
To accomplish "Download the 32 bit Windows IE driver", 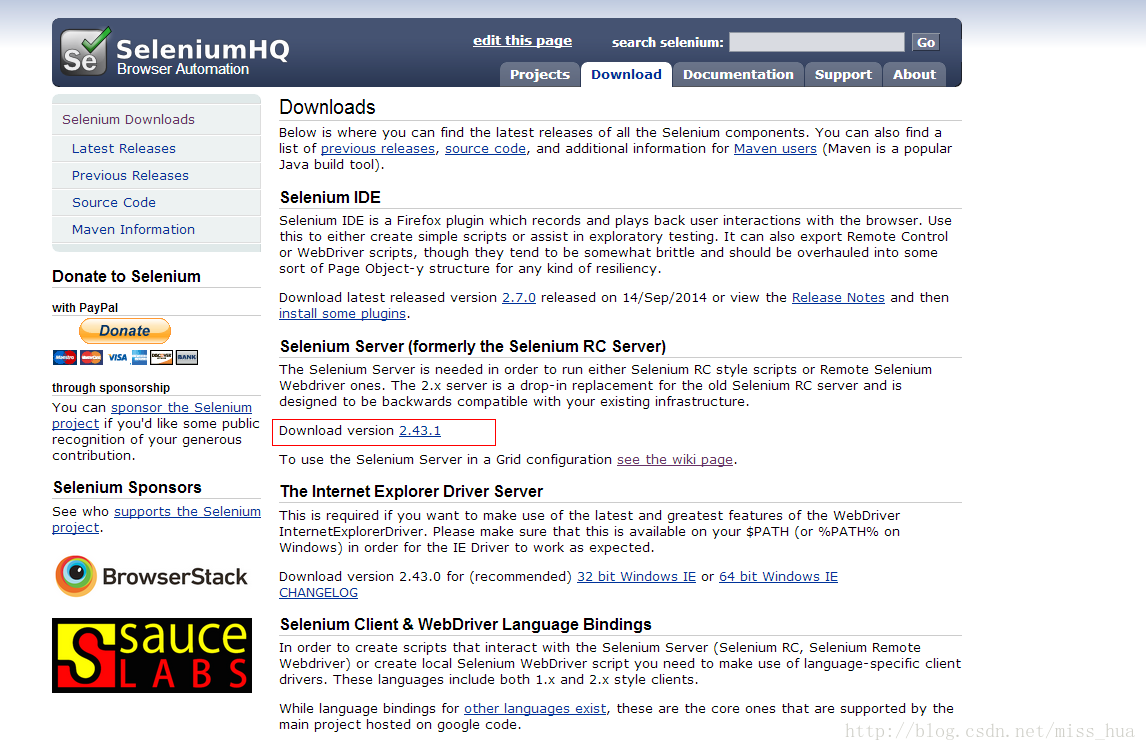I will (x=637, y=576).
